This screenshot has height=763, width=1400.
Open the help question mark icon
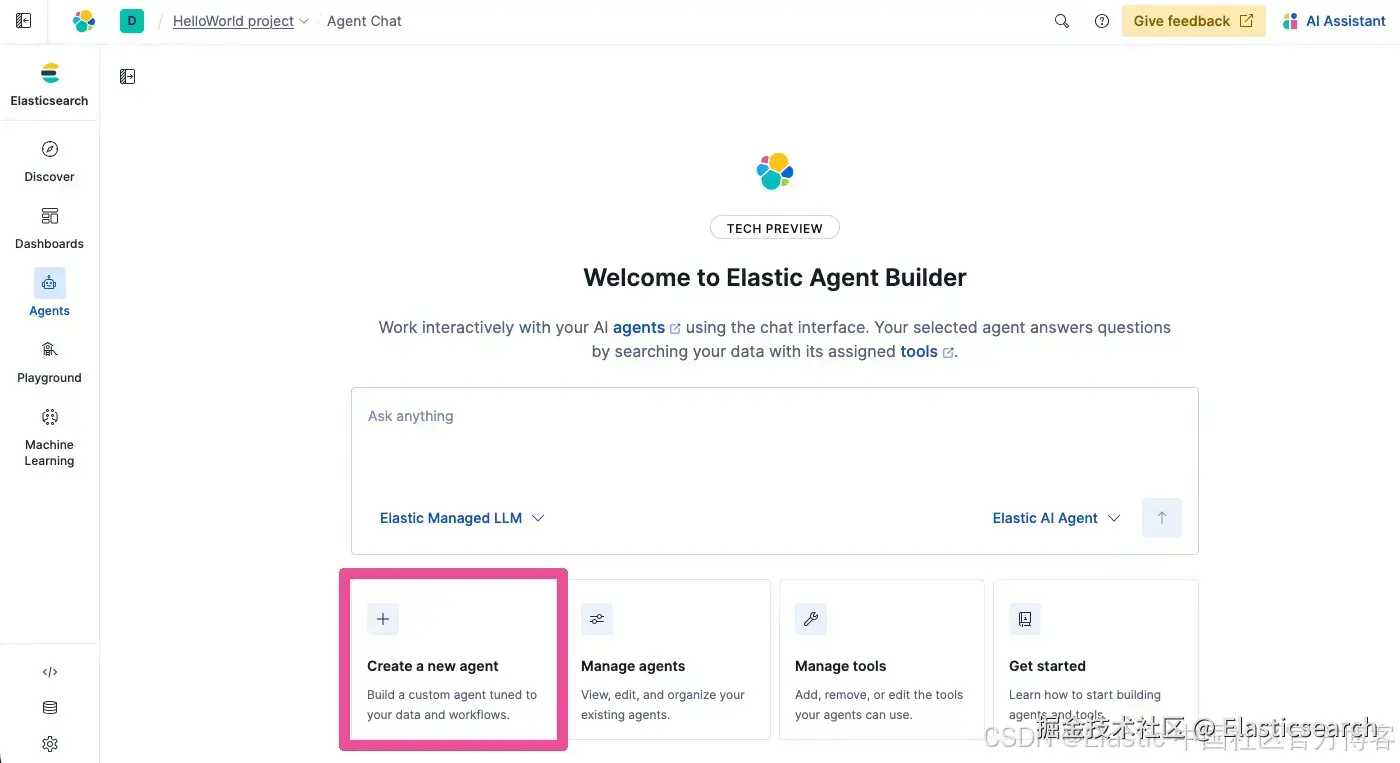pos(1102,21)
